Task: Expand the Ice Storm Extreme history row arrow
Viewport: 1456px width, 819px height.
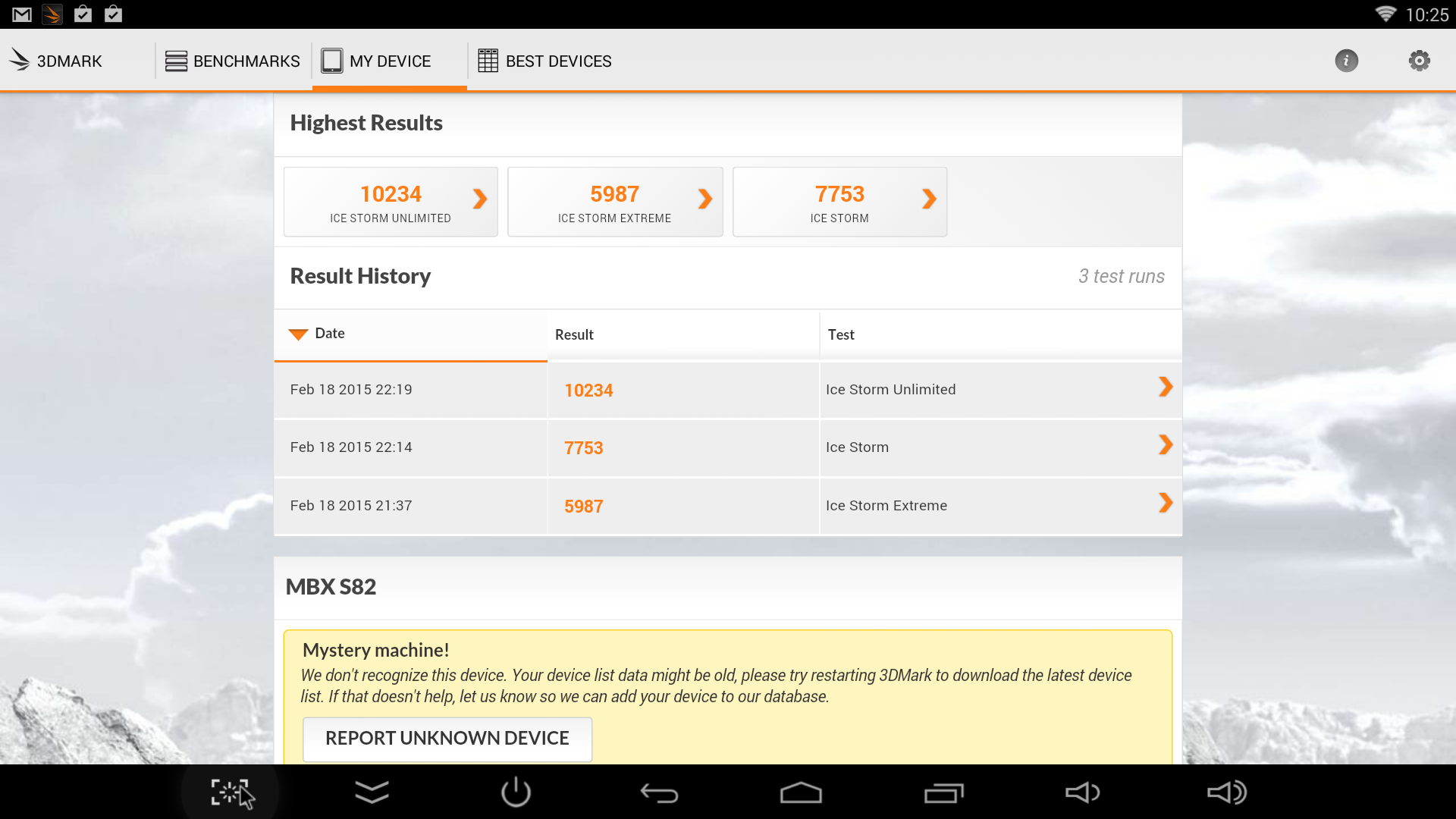Action: point(1166,503)
